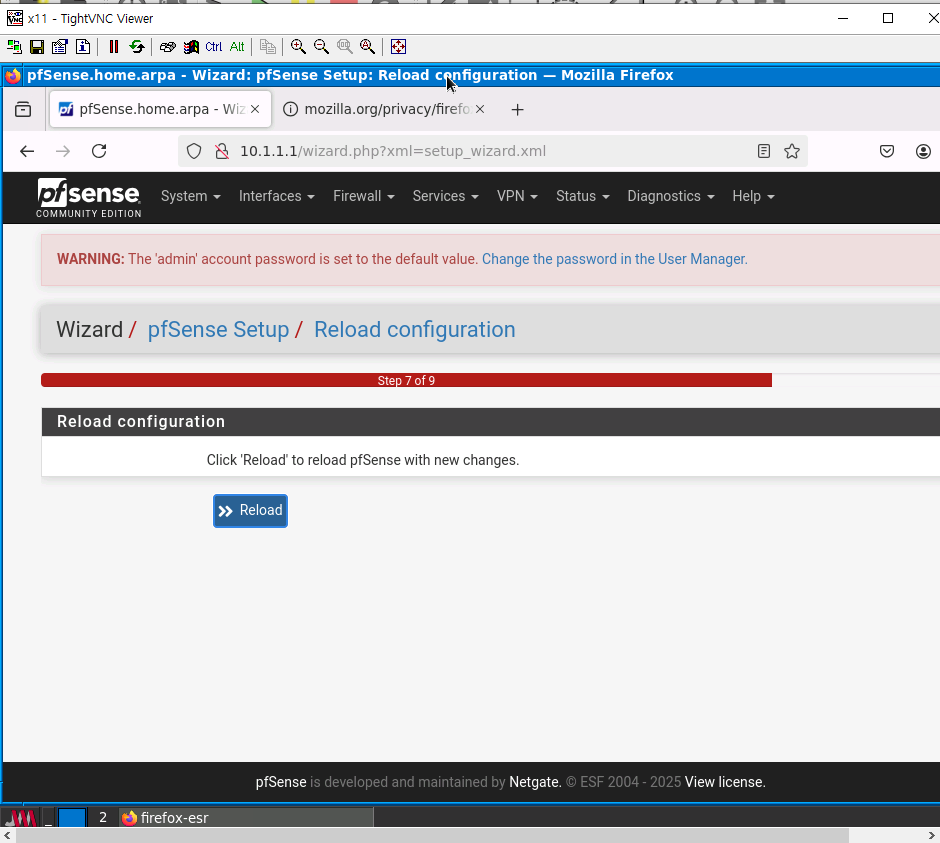Viewport: 940px width, 843px height.
Task: Open the Status dropdown menu
Action: 582,196
